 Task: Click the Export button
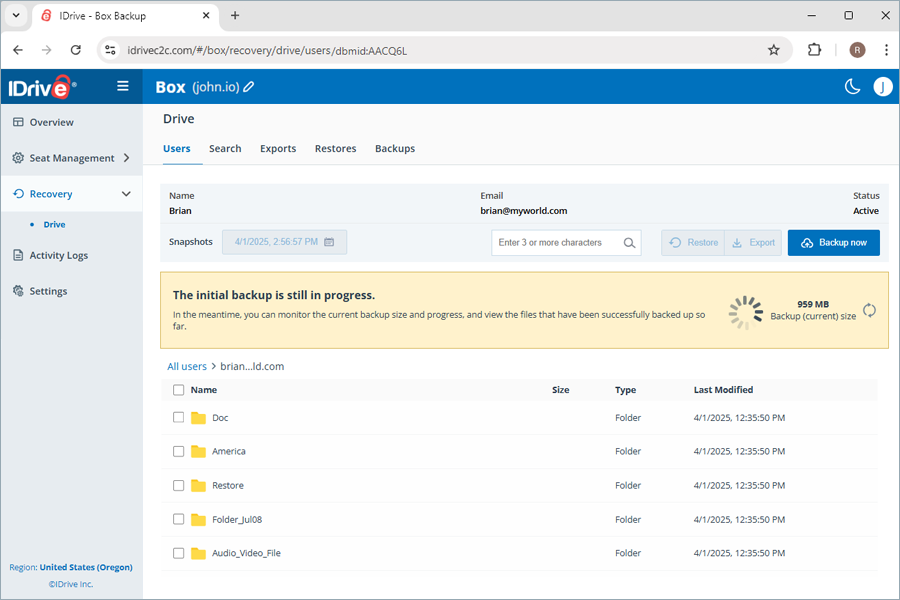tap(753, 242)
